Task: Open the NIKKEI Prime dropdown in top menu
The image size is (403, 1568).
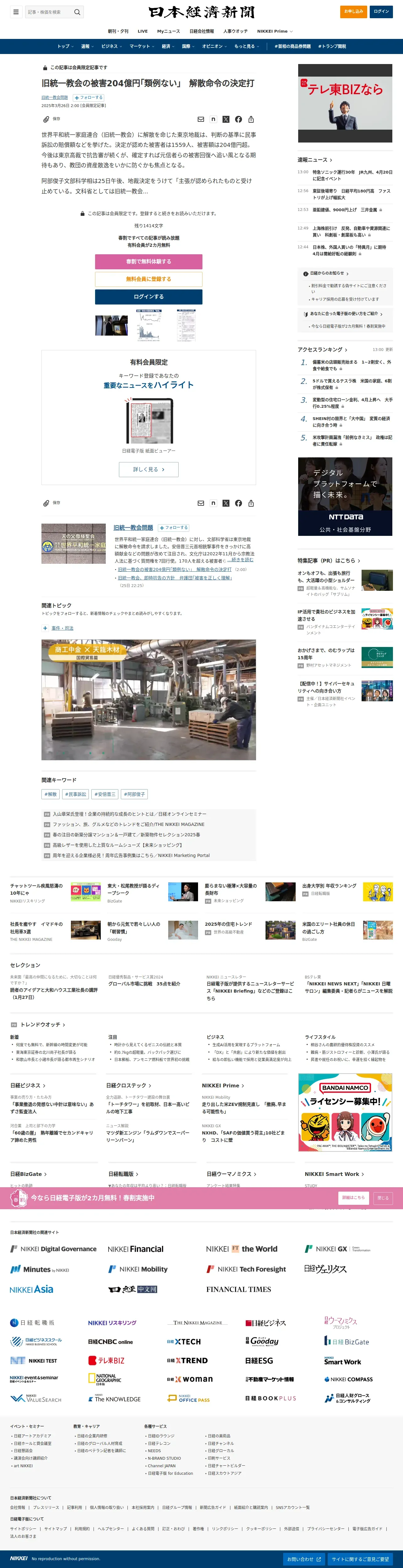Action: pyautogui.click(x=275, y=31)
